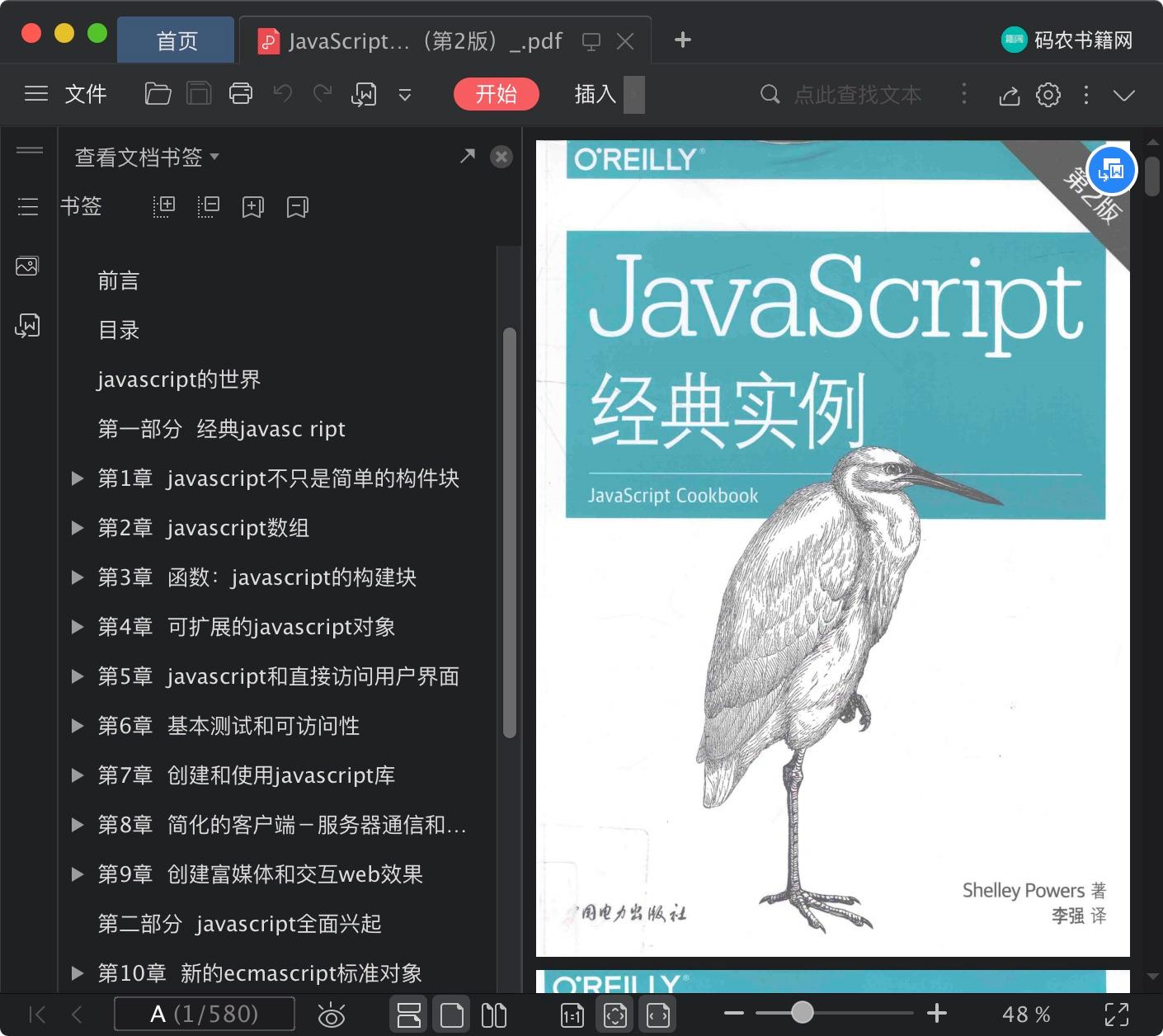1163x1036 pixels.
Task: Click the sidebar convert document icon
Action: coord(27,326)
